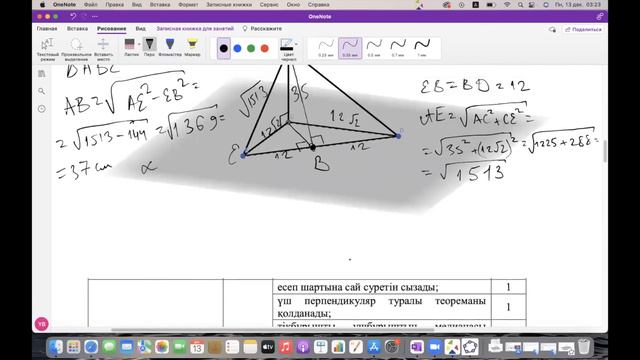
Task: Open OneNote icon in the Dock
Action: click(x=417, y=347)
